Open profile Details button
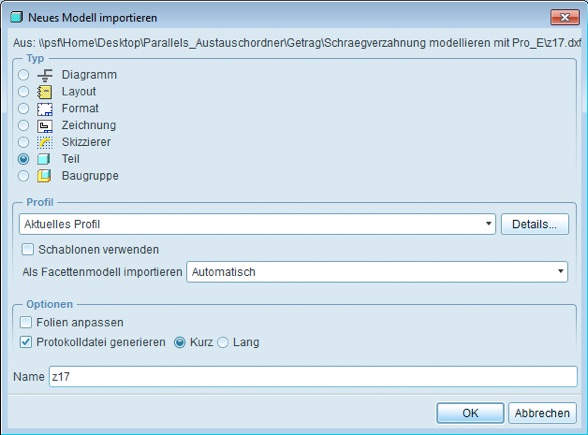588x435 pixels. [x=535, y=224]
